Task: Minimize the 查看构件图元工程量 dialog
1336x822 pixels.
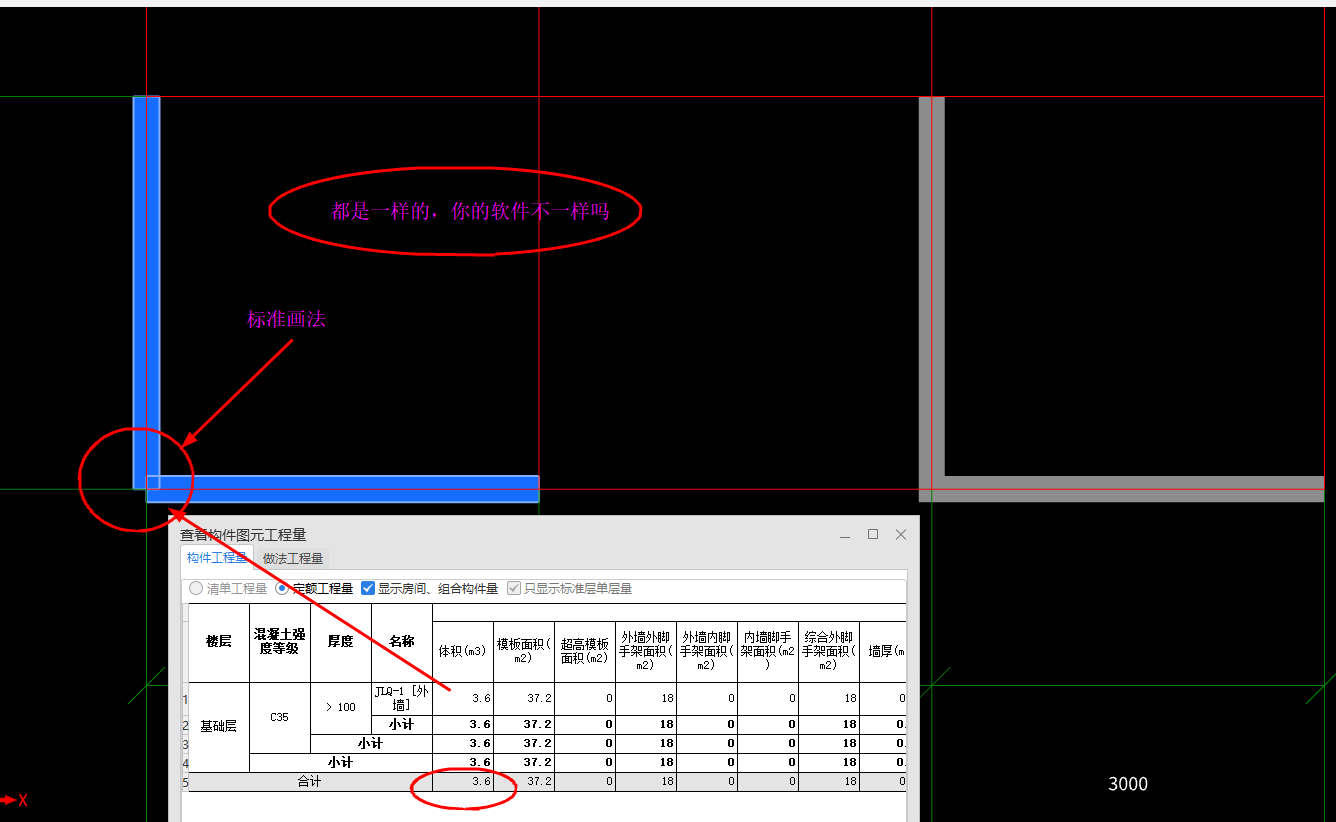Action: point(846,535)
